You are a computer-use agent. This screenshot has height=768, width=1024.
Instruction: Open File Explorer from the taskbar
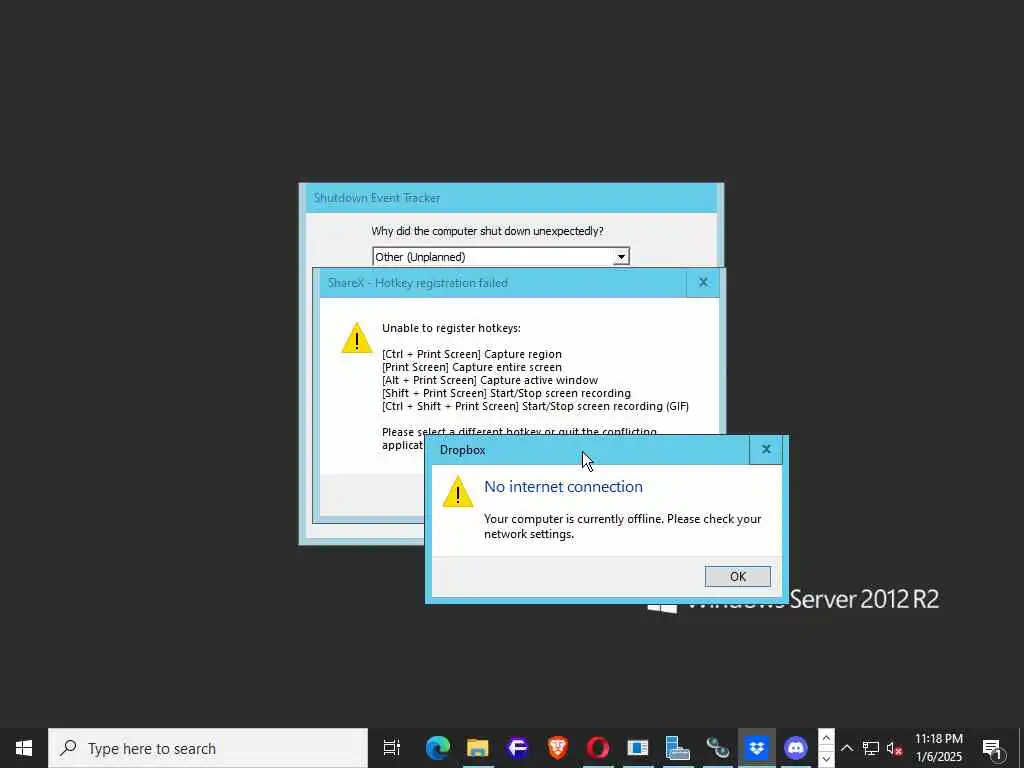click(477, 748)
